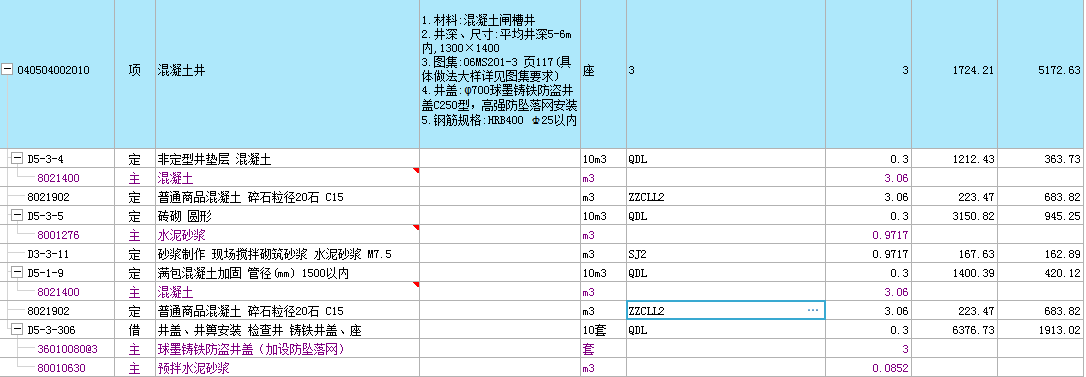Collapse the 040504002010 item row
Screen dimensions: 1086x377
coord(8,70)
